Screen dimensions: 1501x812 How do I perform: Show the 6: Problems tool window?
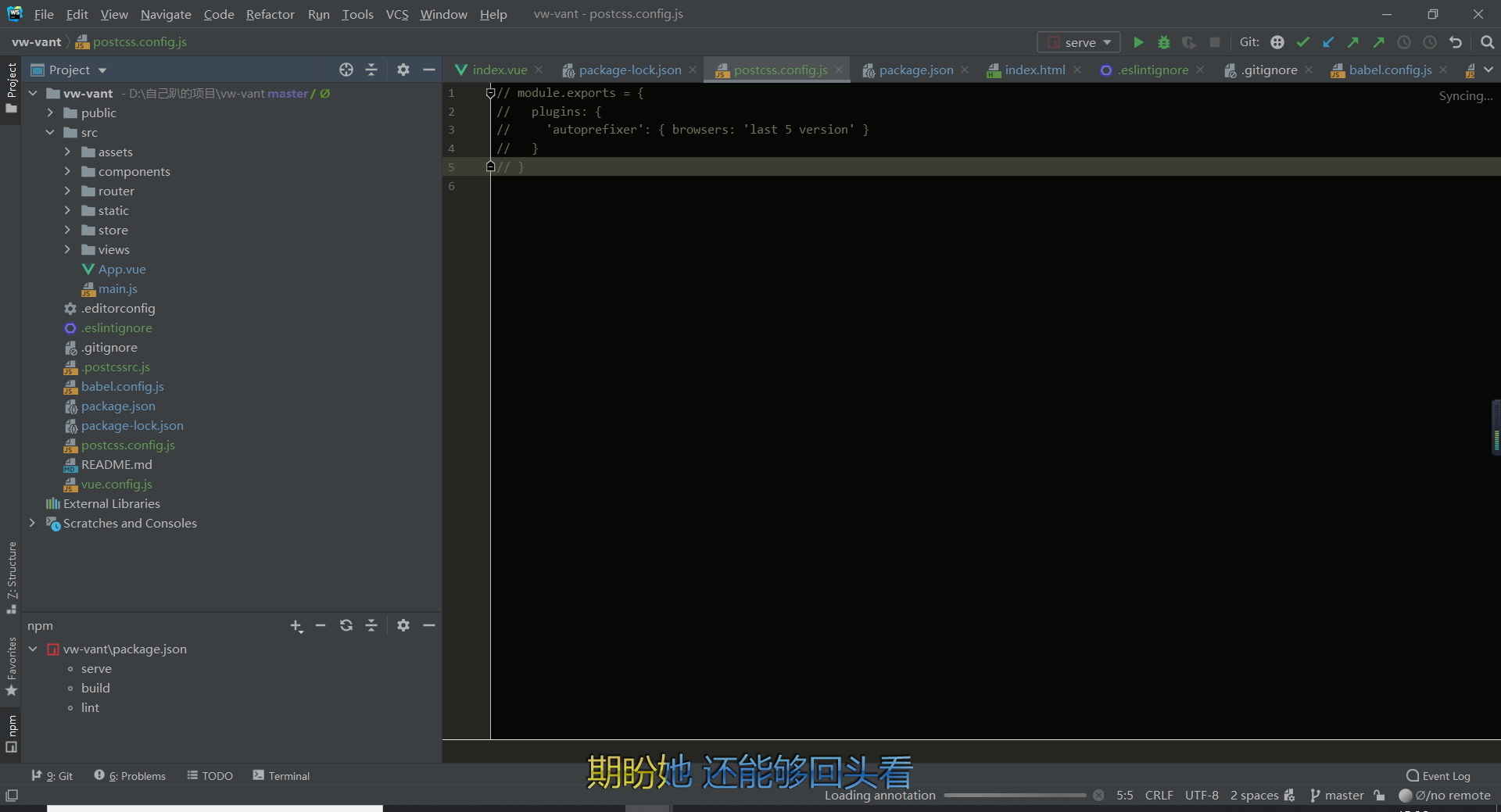click(130, 776)
